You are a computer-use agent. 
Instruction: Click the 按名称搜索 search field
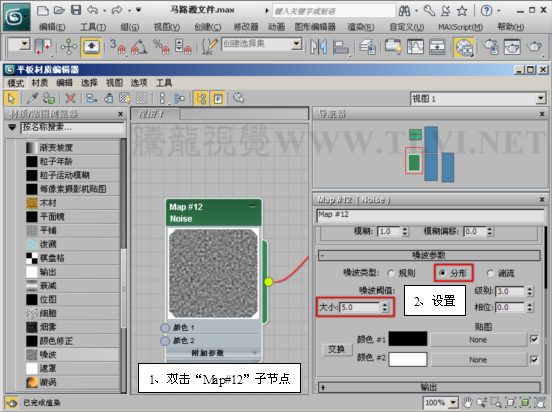tap(73, 127)
